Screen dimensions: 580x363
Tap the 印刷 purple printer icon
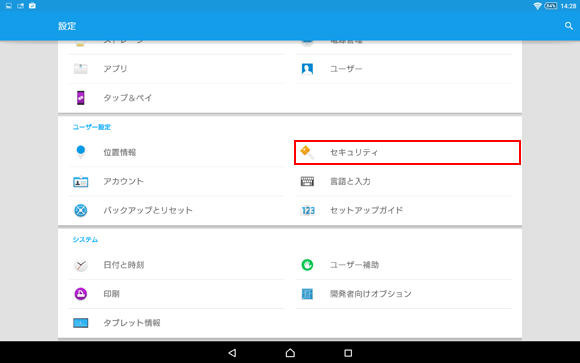tap(81, 294)
